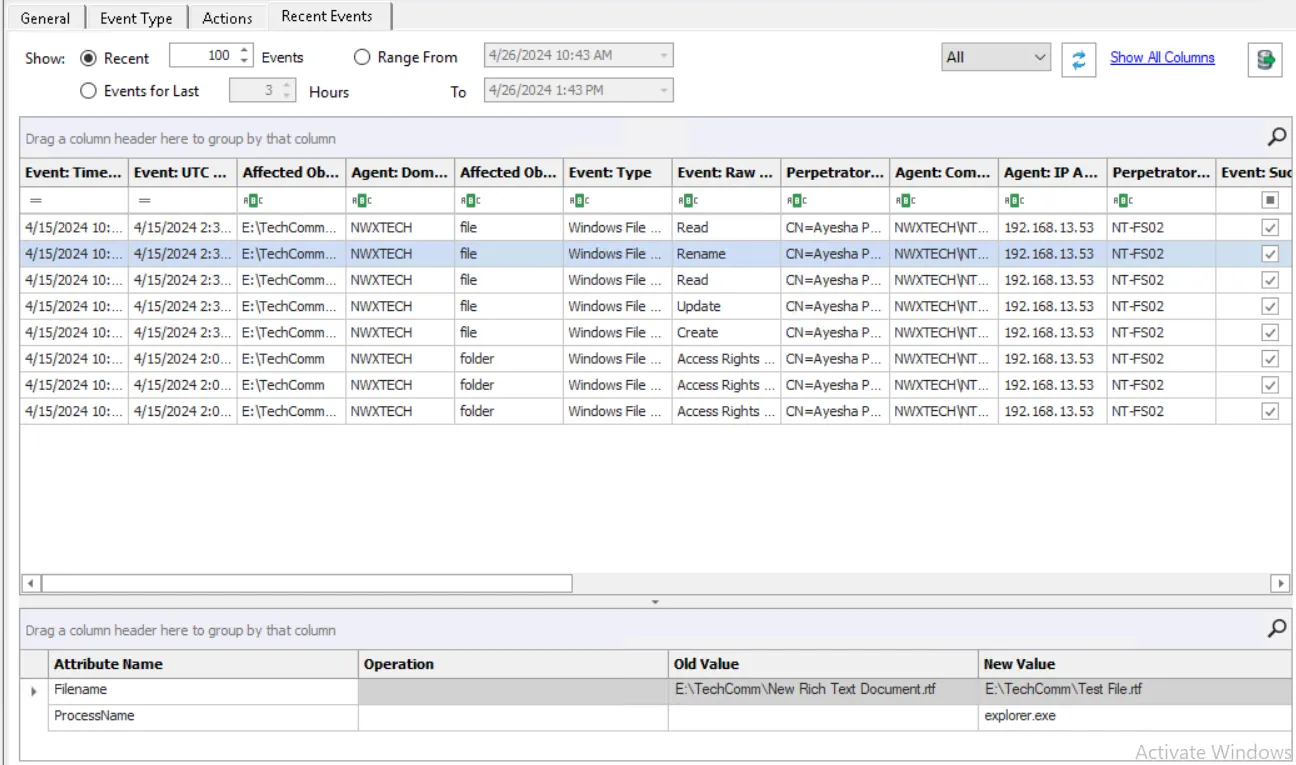This screenshot has width=1296, height=765.
Task: Click the database export icon
Action: pyautogui.click(x=1265, y=59)
